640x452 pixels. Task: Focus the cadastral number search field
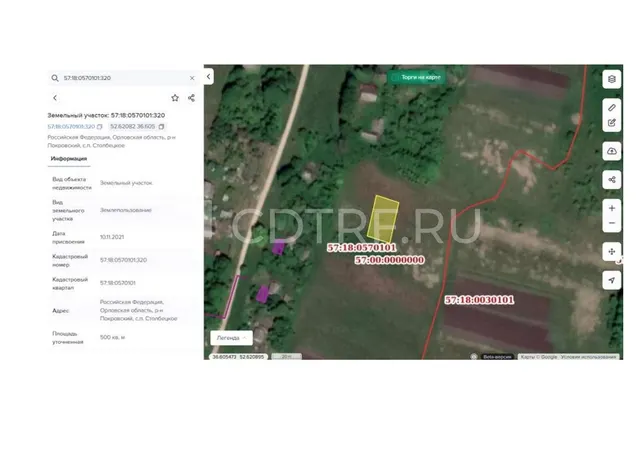tap(124, 78)
